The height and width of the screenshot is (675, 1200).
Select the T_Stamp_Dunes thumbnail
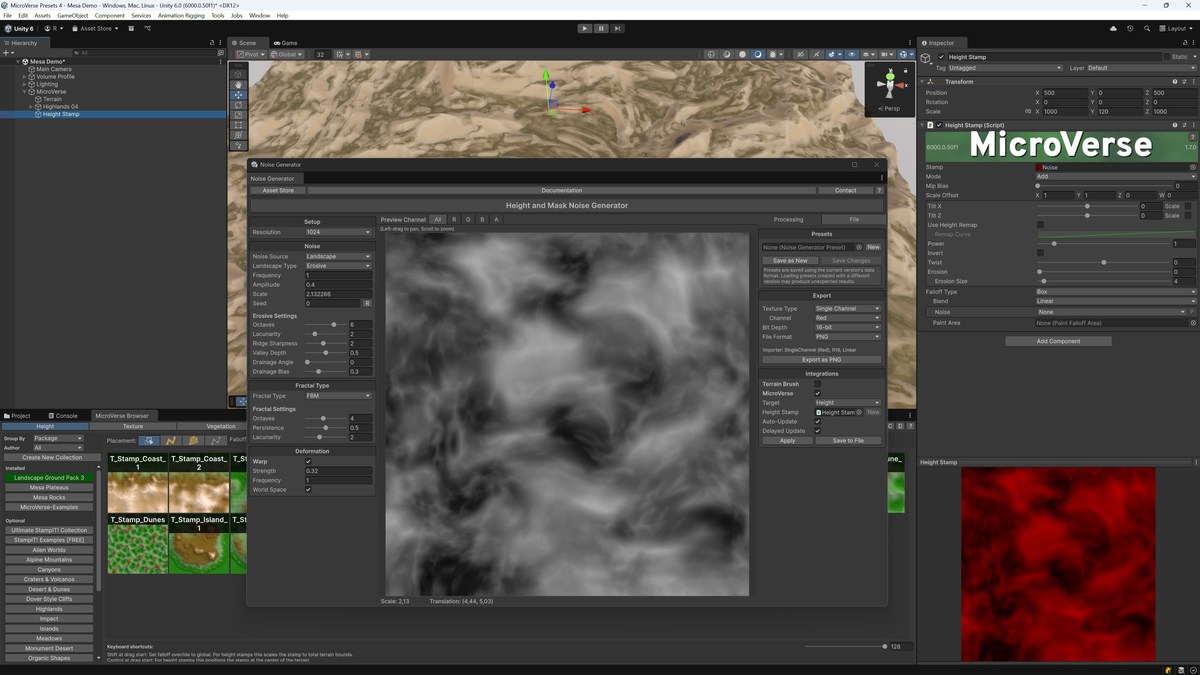[138, 549]
